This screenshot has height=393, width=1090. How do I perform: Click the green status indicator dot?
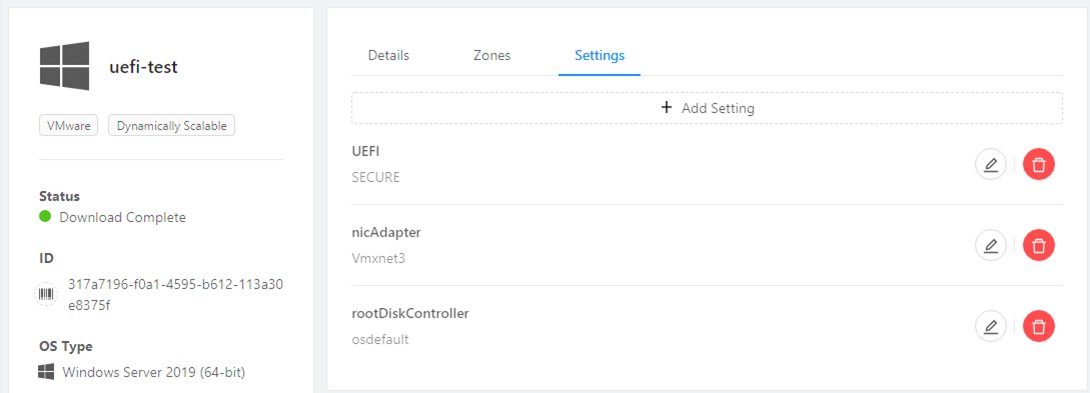click(46, 217)
